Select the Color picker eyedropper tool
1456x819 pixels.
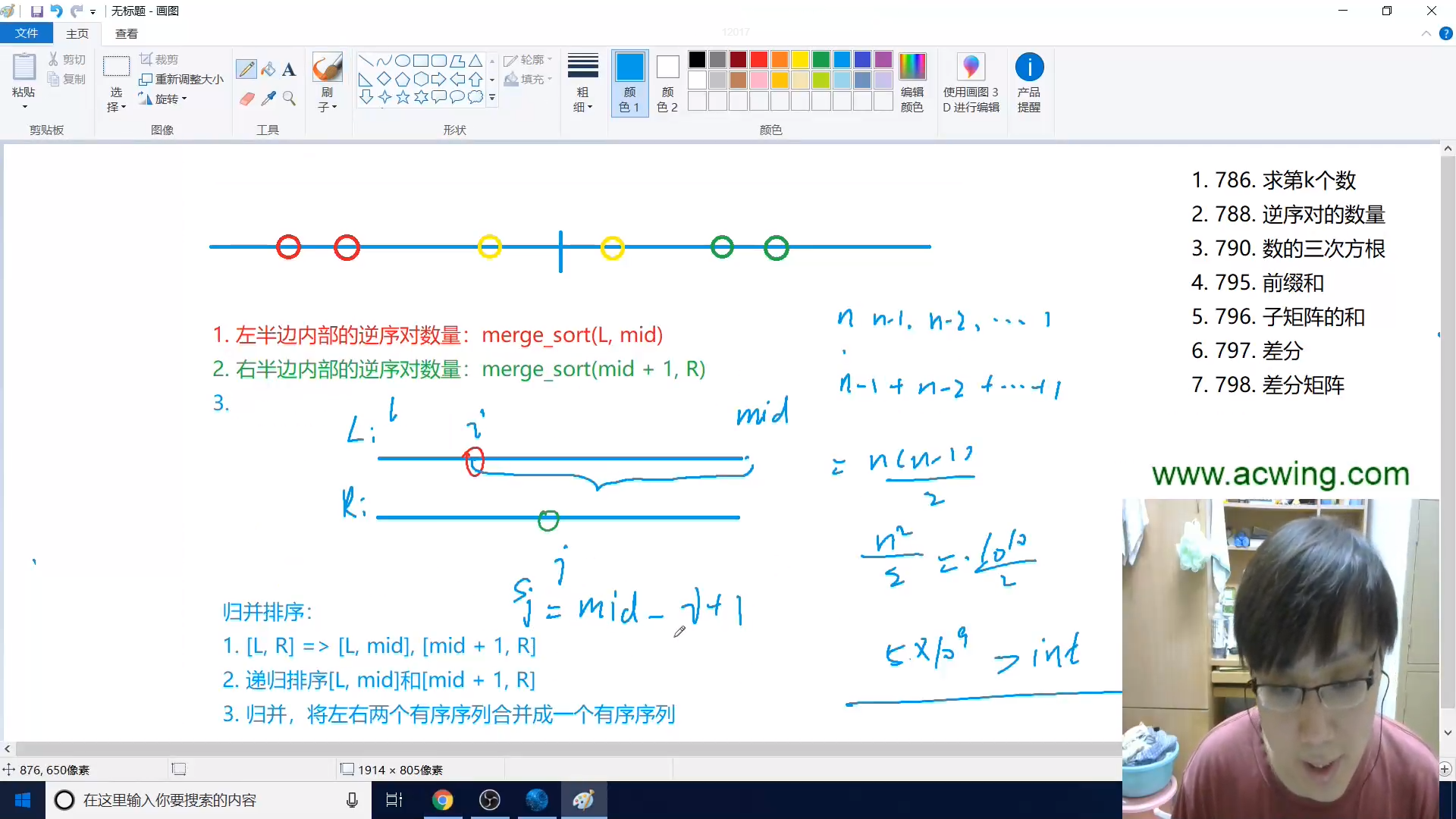pos(268,98)
